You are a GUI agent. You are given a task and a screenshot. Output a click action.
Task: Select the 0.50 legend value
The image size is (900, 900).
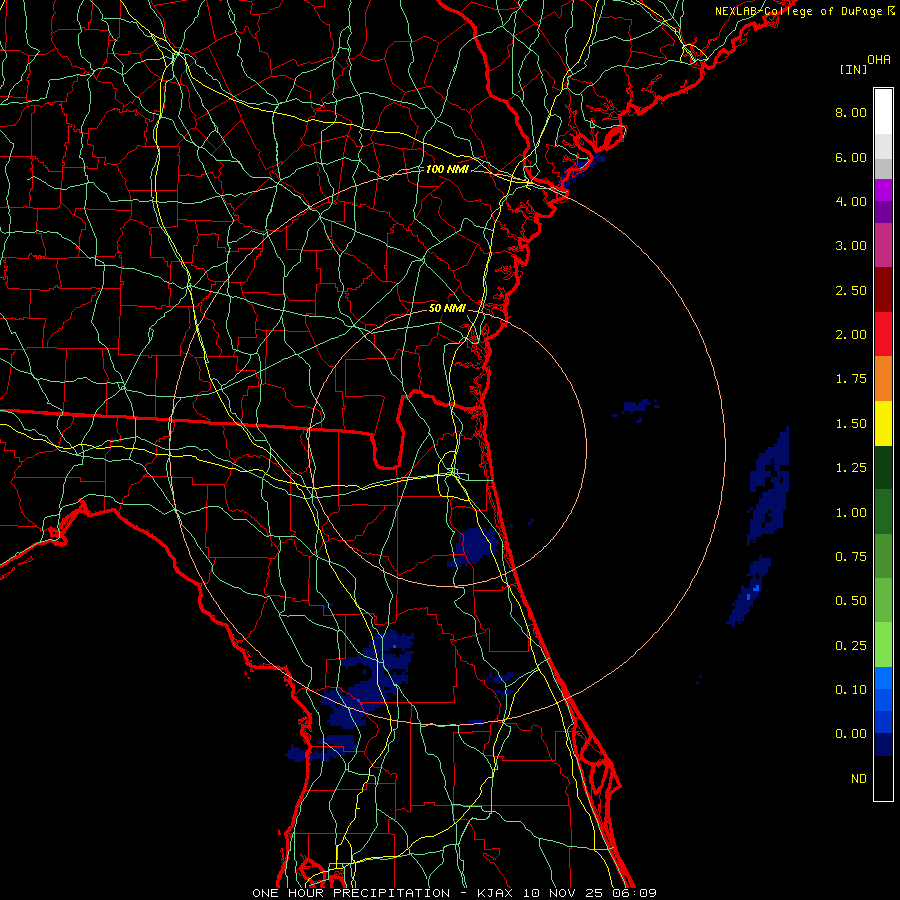click(x=851, y=601)
